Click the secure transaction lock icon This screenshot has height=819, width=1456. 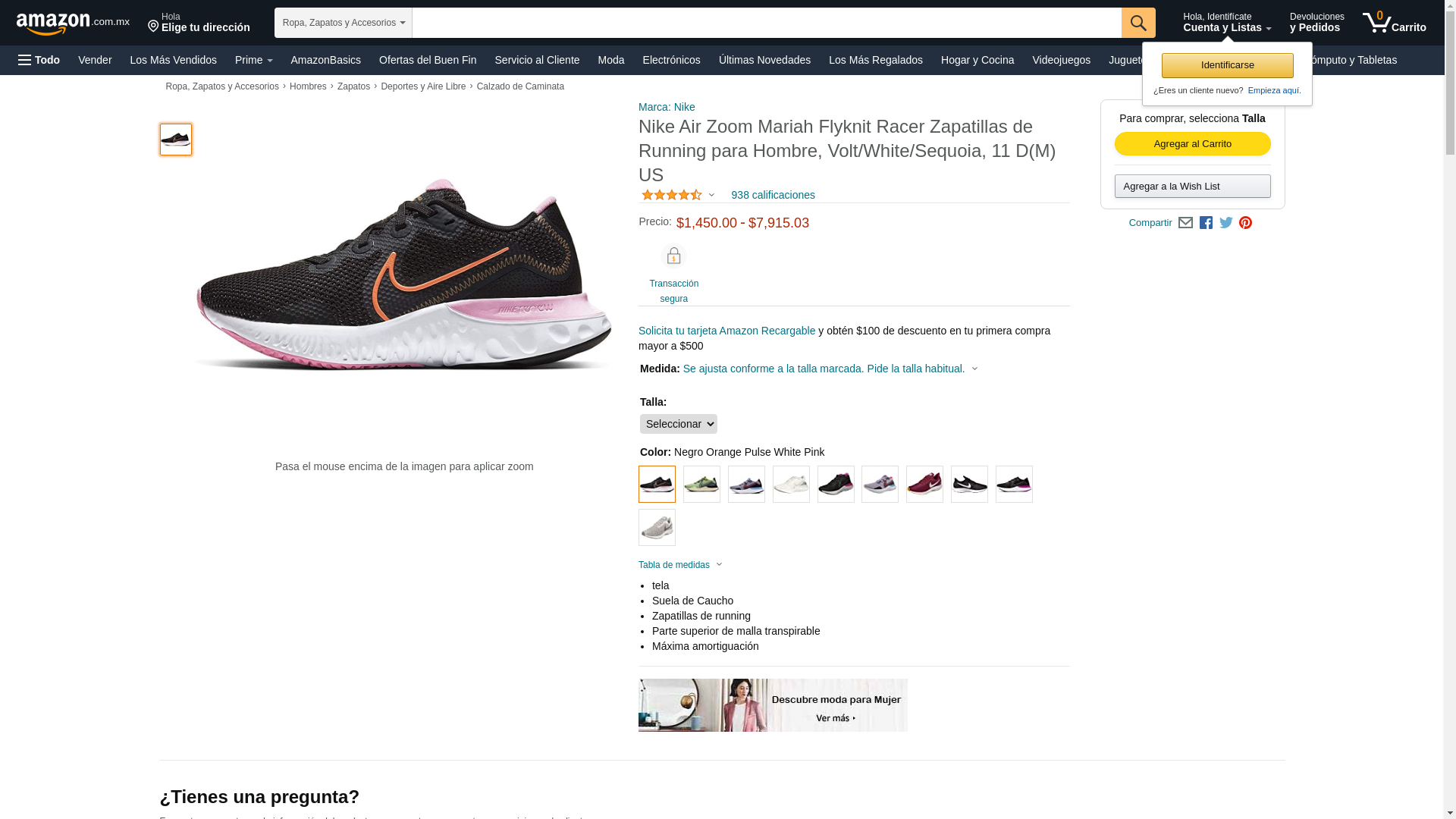click(x=673, y=256)
